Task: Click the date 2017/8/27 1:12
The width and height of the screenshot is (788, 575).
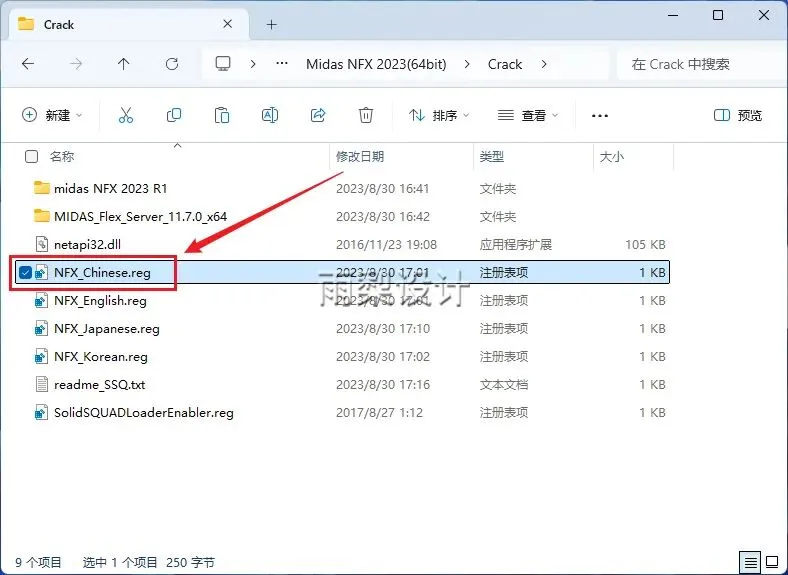Action: point(379,413)
